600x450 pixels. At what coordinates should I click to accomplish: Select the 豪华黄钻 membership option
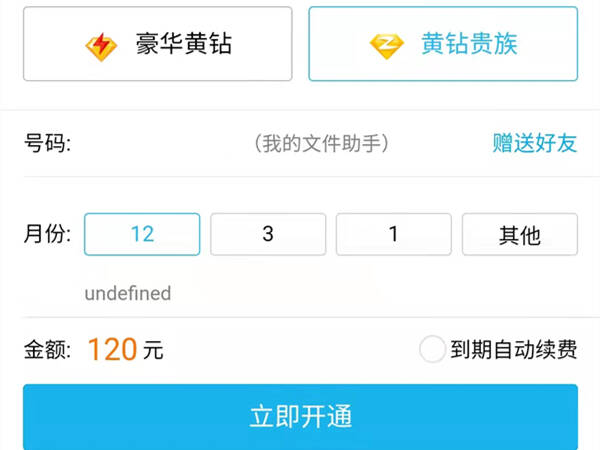tap(158, 44)
